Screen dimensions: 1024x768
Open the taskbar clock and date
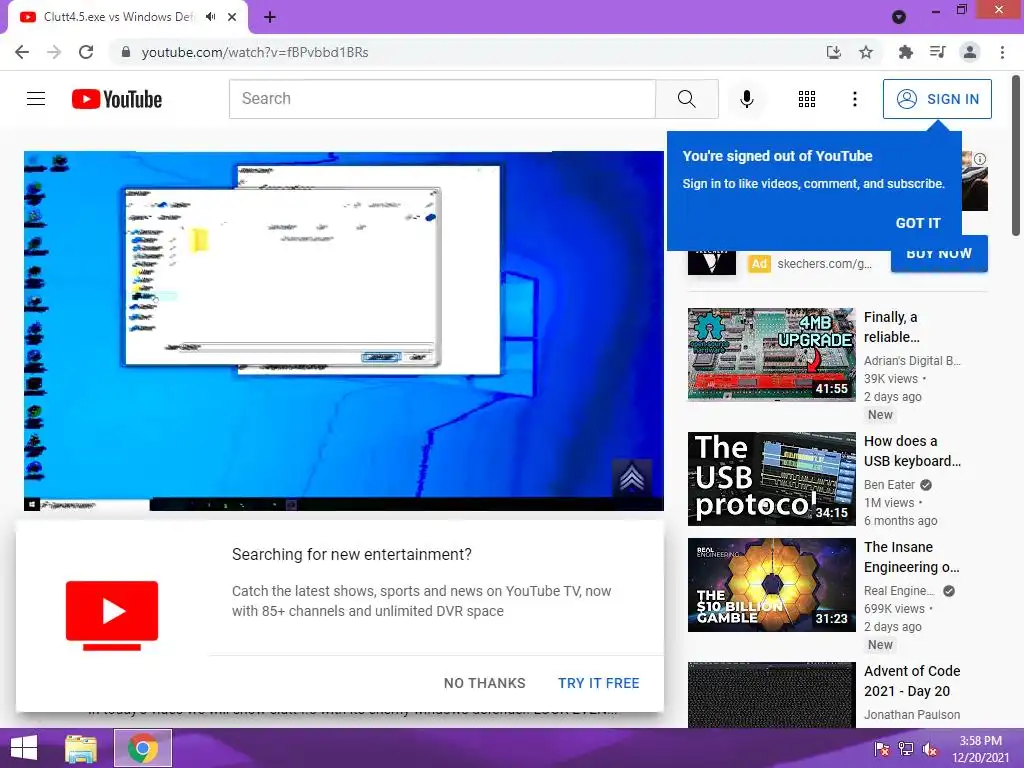click(x=980, y=749)
